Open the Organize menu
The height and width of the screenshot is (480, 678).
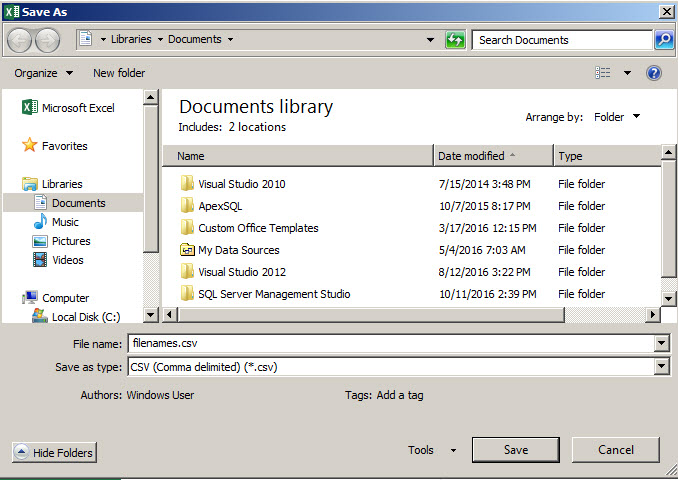tap(43, 73)
